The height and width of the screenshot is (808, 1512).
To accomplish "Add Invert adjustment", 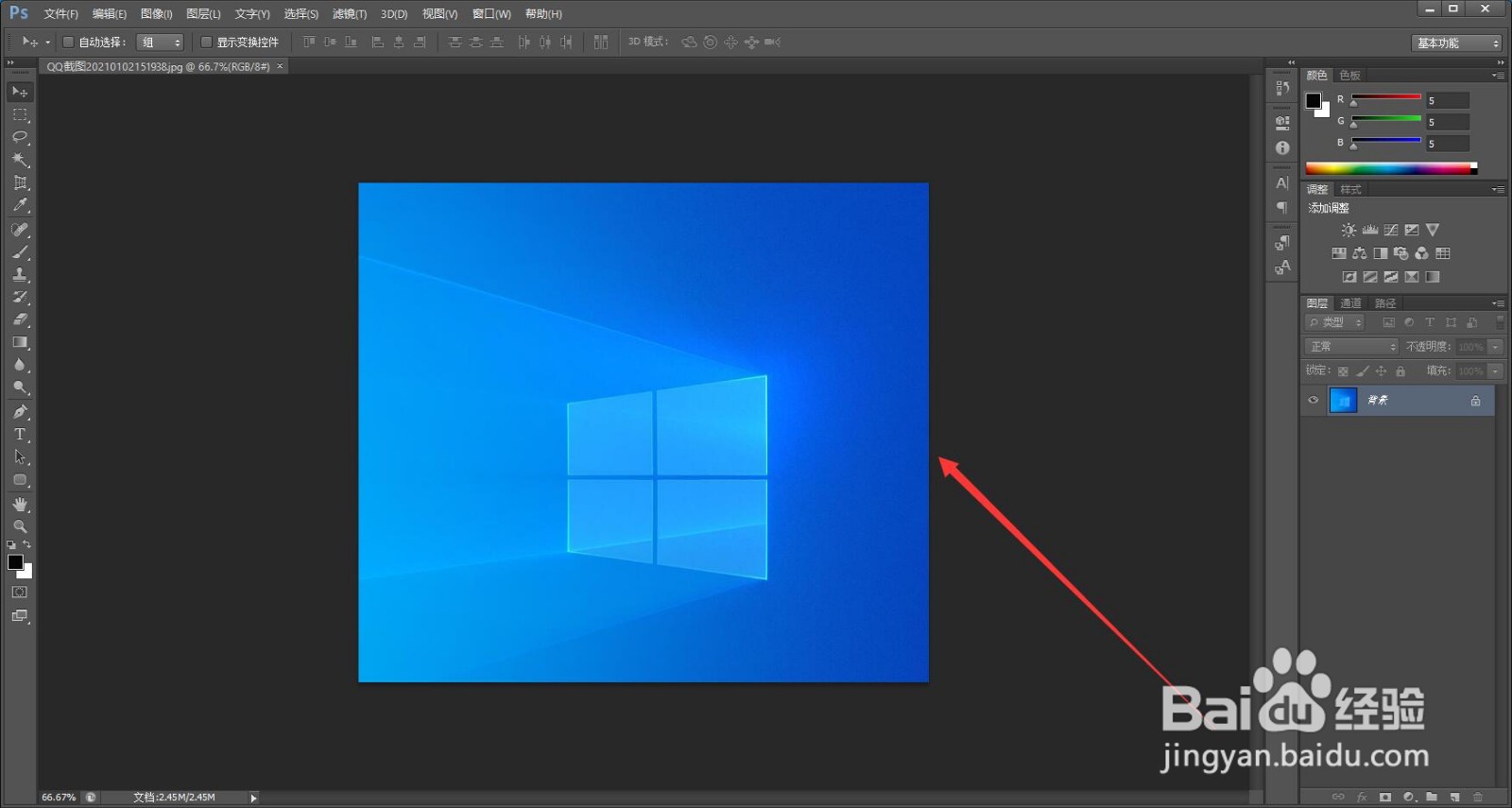I will tap(1349, 277).
